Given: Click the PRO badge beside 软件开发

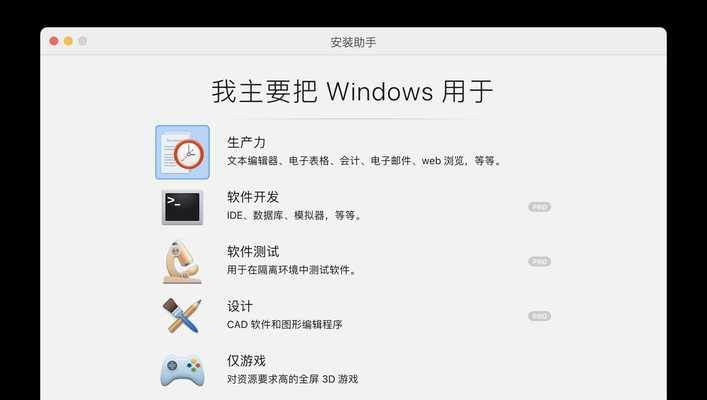Looking at the screenshot, I should 539,207.
